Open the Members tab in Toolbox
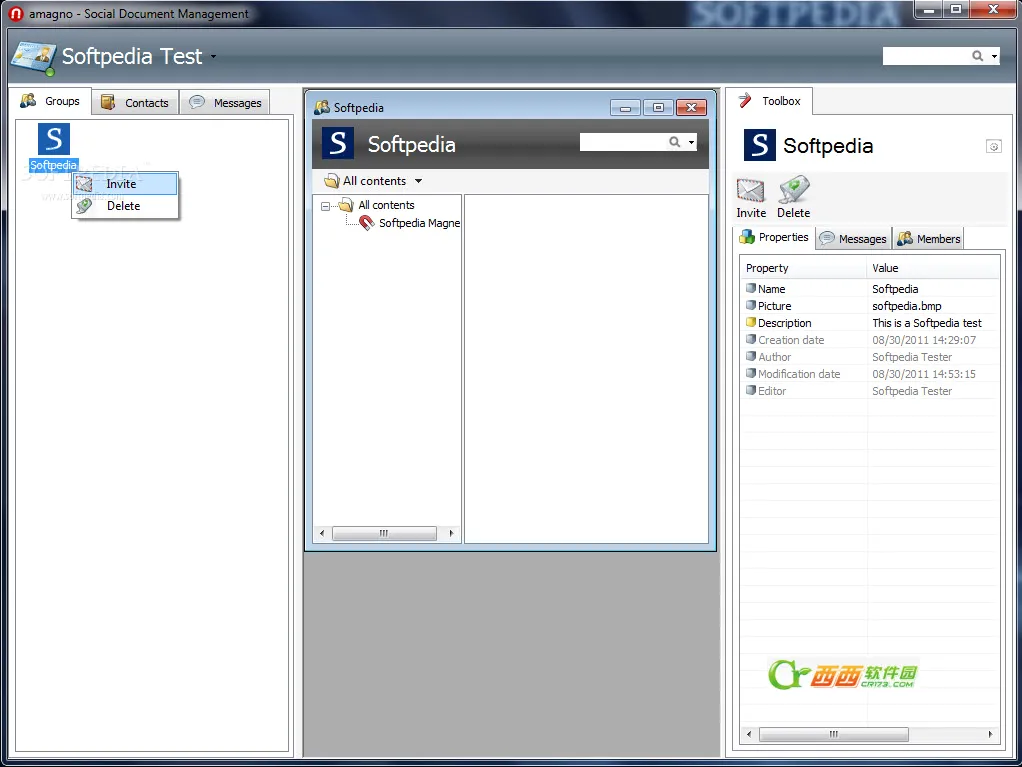This screenshot has height=767, width=1022. (x=928, y=239)
